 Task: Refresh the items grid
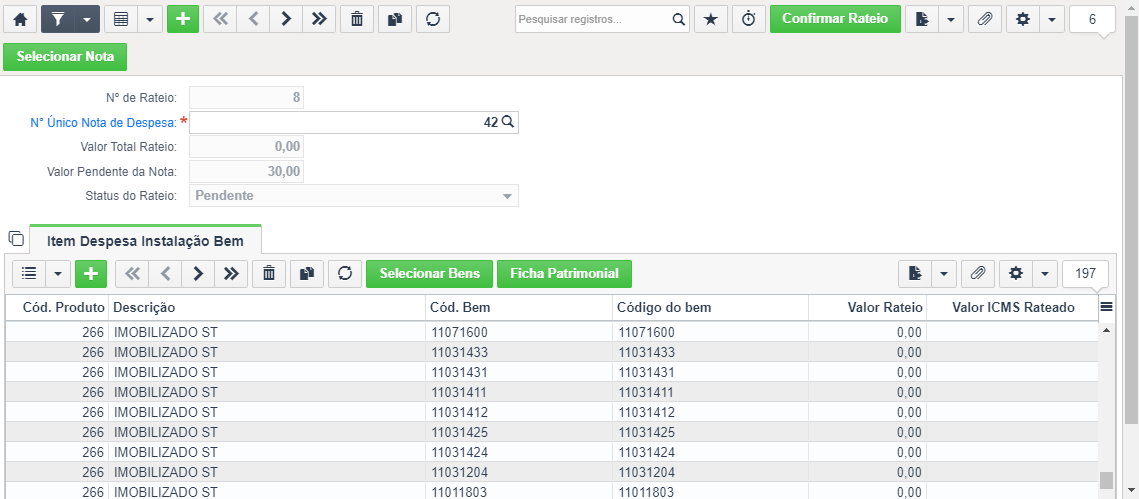pos(345,273)
